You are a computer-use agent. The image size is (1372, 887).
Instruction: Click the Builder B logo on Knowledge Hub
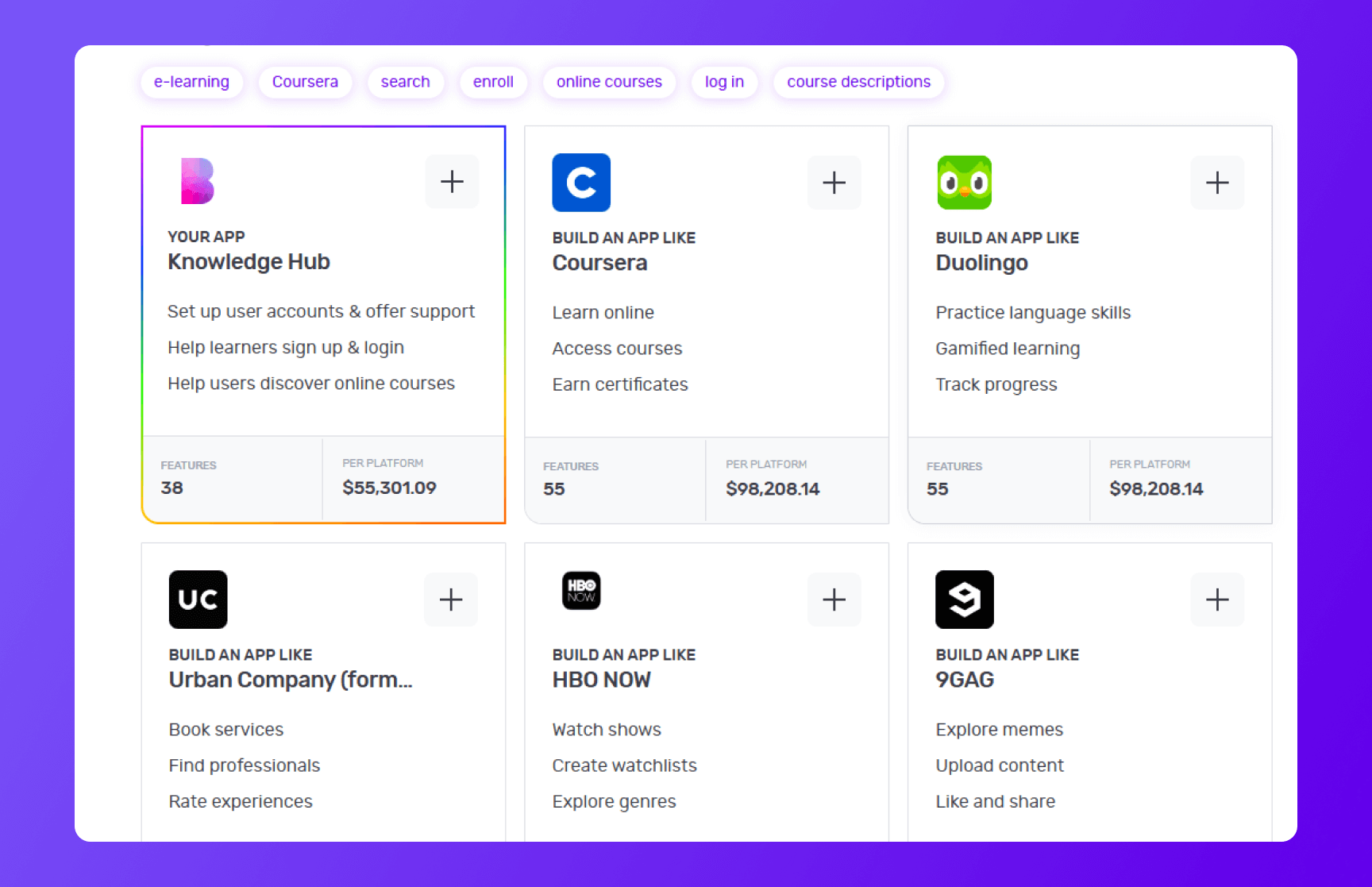197,181
